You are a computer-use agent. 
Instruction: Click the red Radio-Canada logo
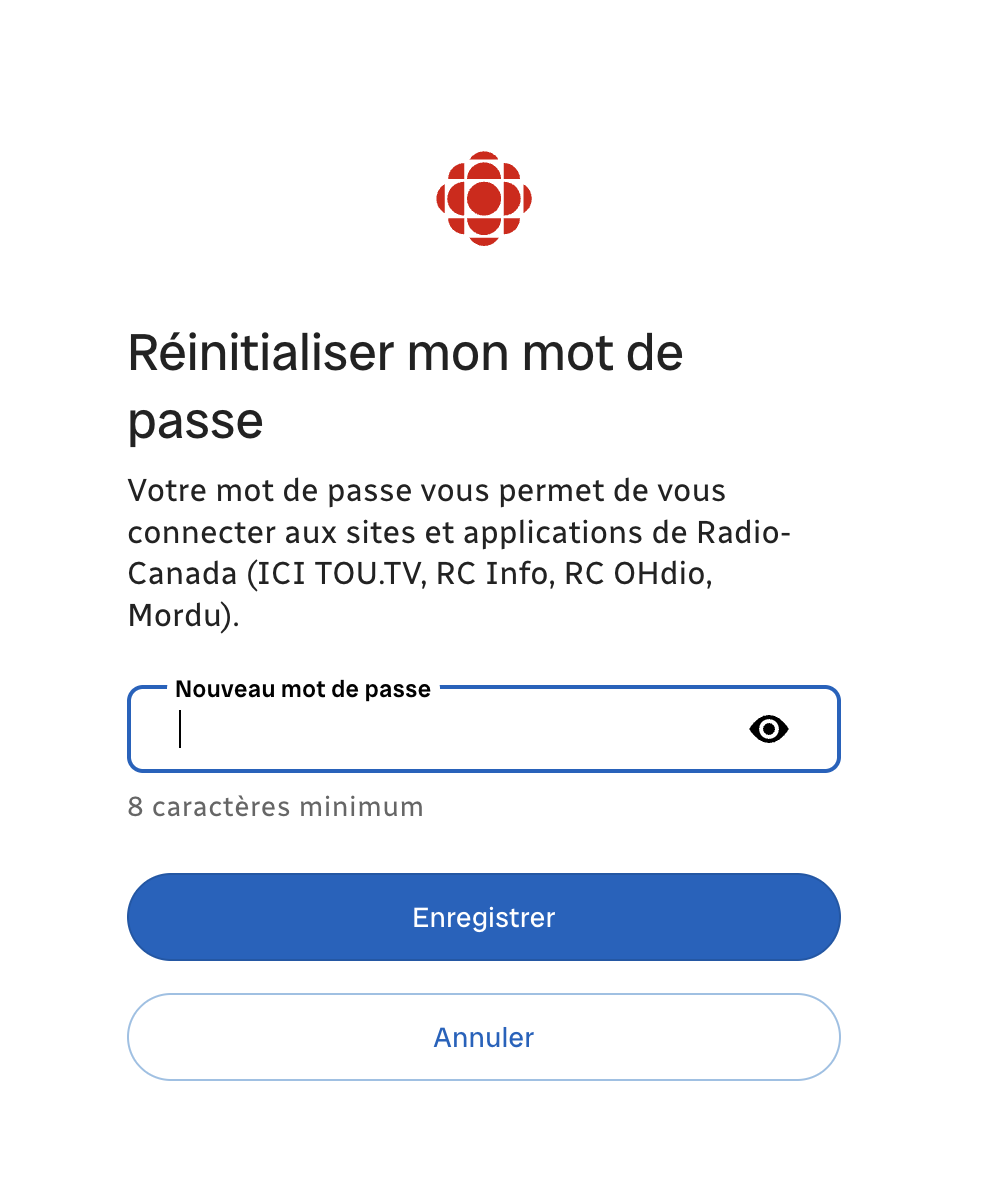(483, 199)
